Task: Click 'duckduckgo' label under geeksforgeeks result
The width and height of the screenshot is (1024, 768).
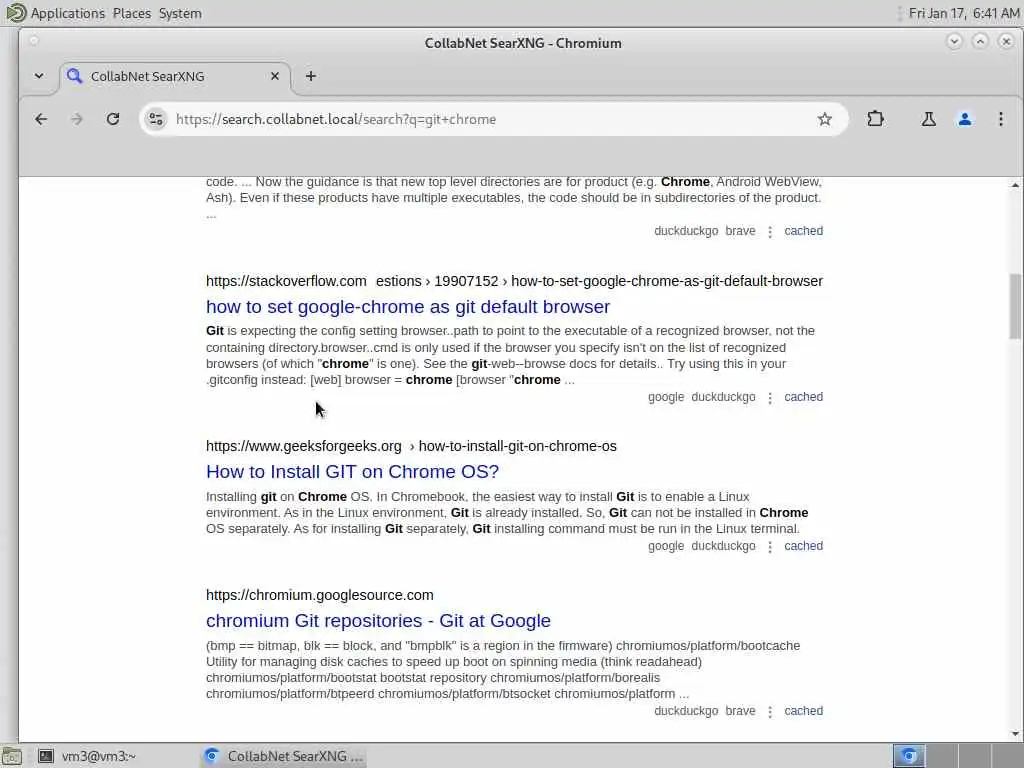Action: coord(723,546)
